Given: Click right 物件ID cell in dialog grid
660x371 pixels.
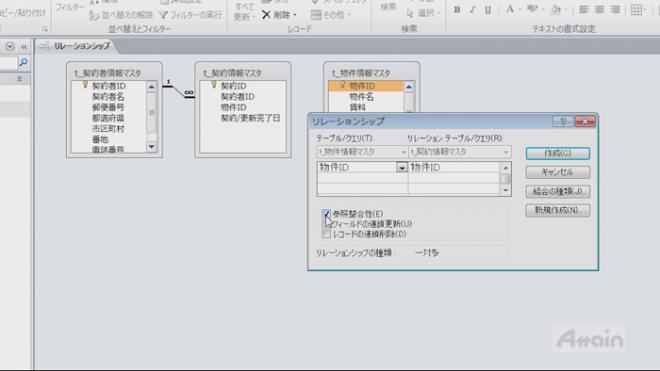Looking at the screenshot, I should click(x=454, y=168).
